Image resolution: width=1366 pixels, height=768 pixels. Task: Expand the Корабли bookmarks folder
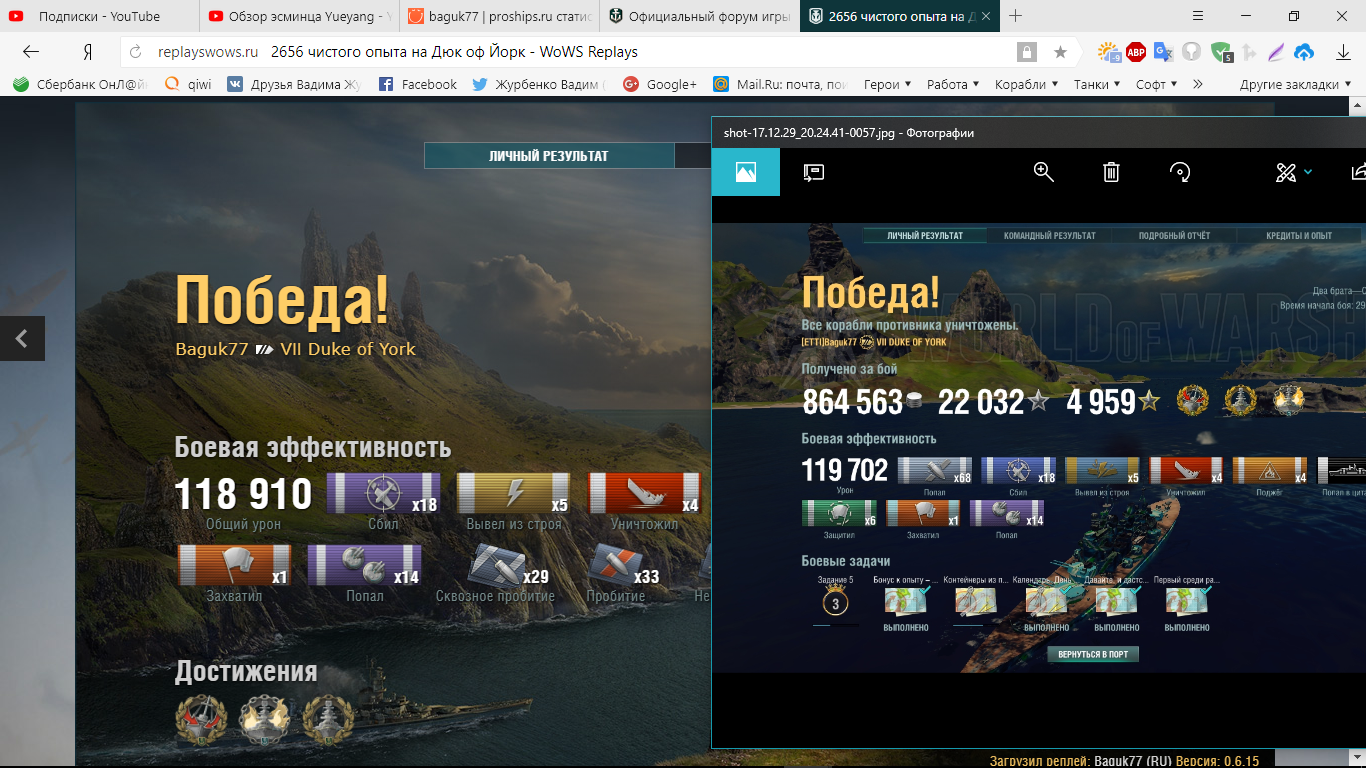(1027, 85)
